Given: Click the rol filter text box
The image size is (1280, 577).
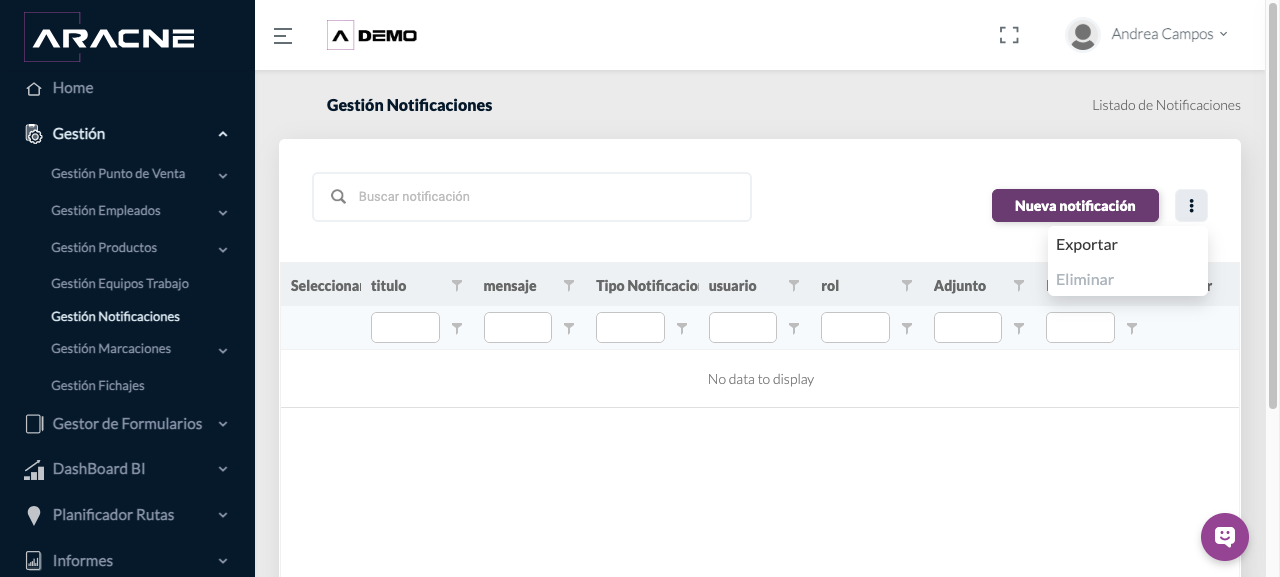Looking at the screenshot, I should tap(855, 328).
